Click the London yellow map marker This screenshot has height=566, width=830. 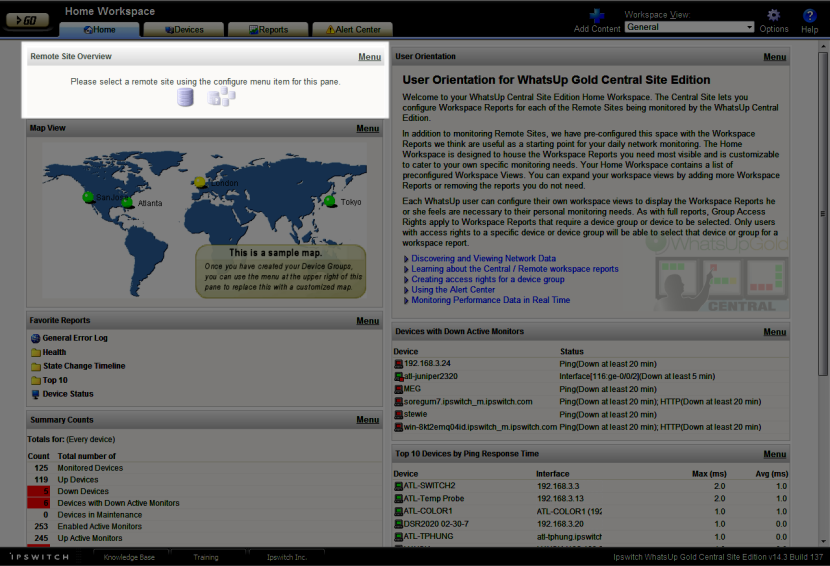tap(200, 182)
